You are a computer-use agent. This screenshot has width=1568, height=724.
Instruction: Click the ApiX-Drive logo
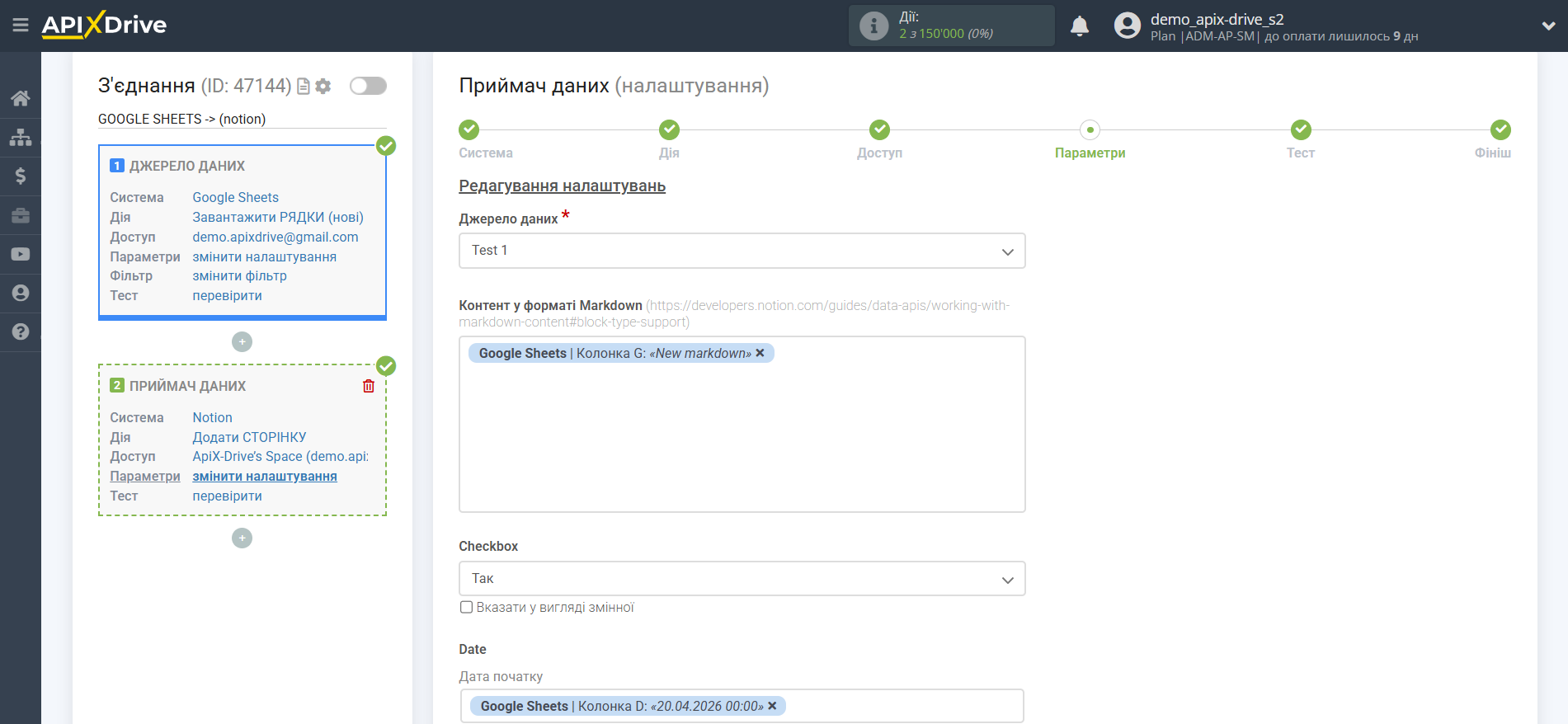(104, 25)
